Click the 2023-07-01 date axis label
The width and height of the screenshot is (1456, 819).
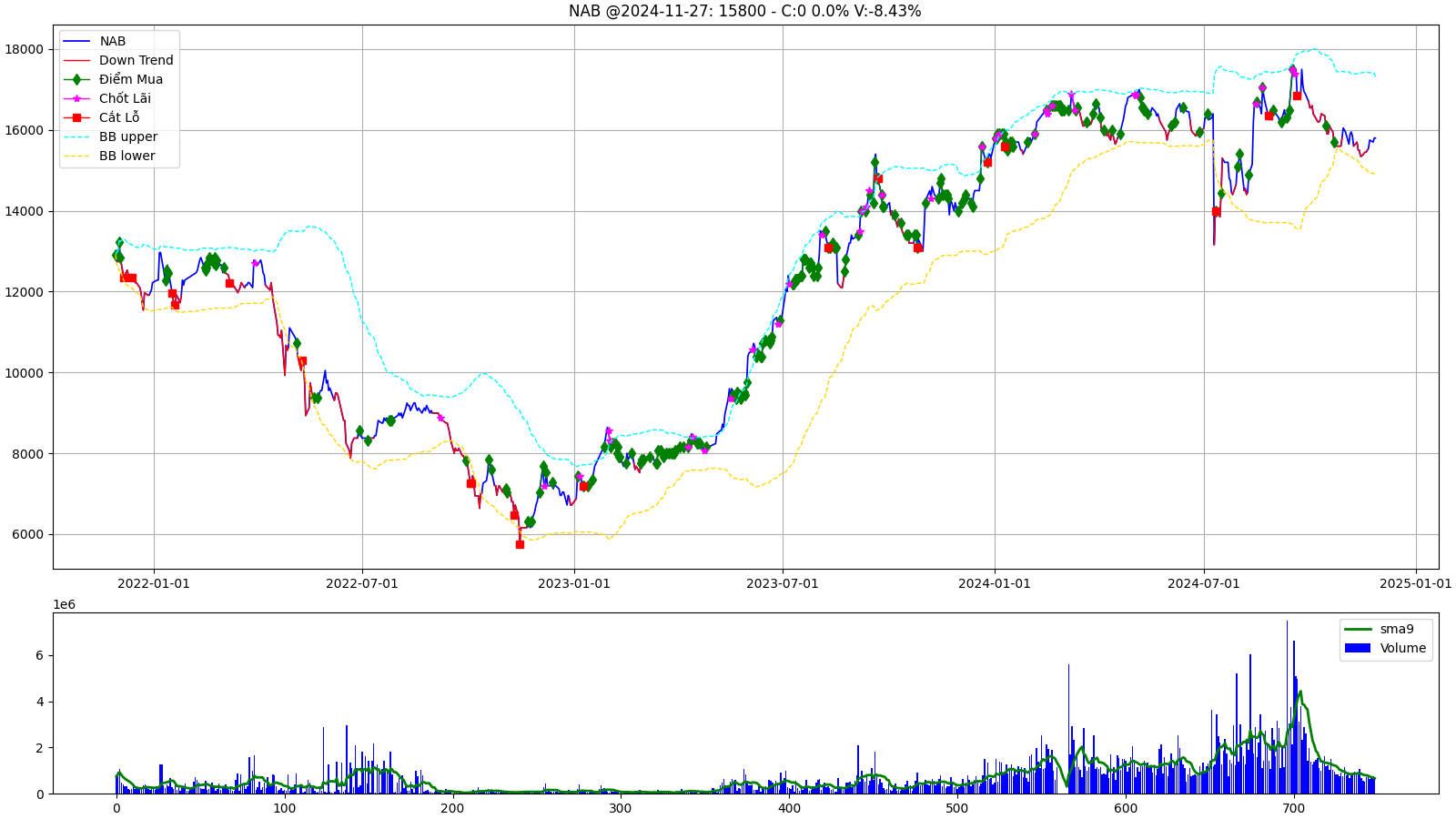click(x=783, y=583)
